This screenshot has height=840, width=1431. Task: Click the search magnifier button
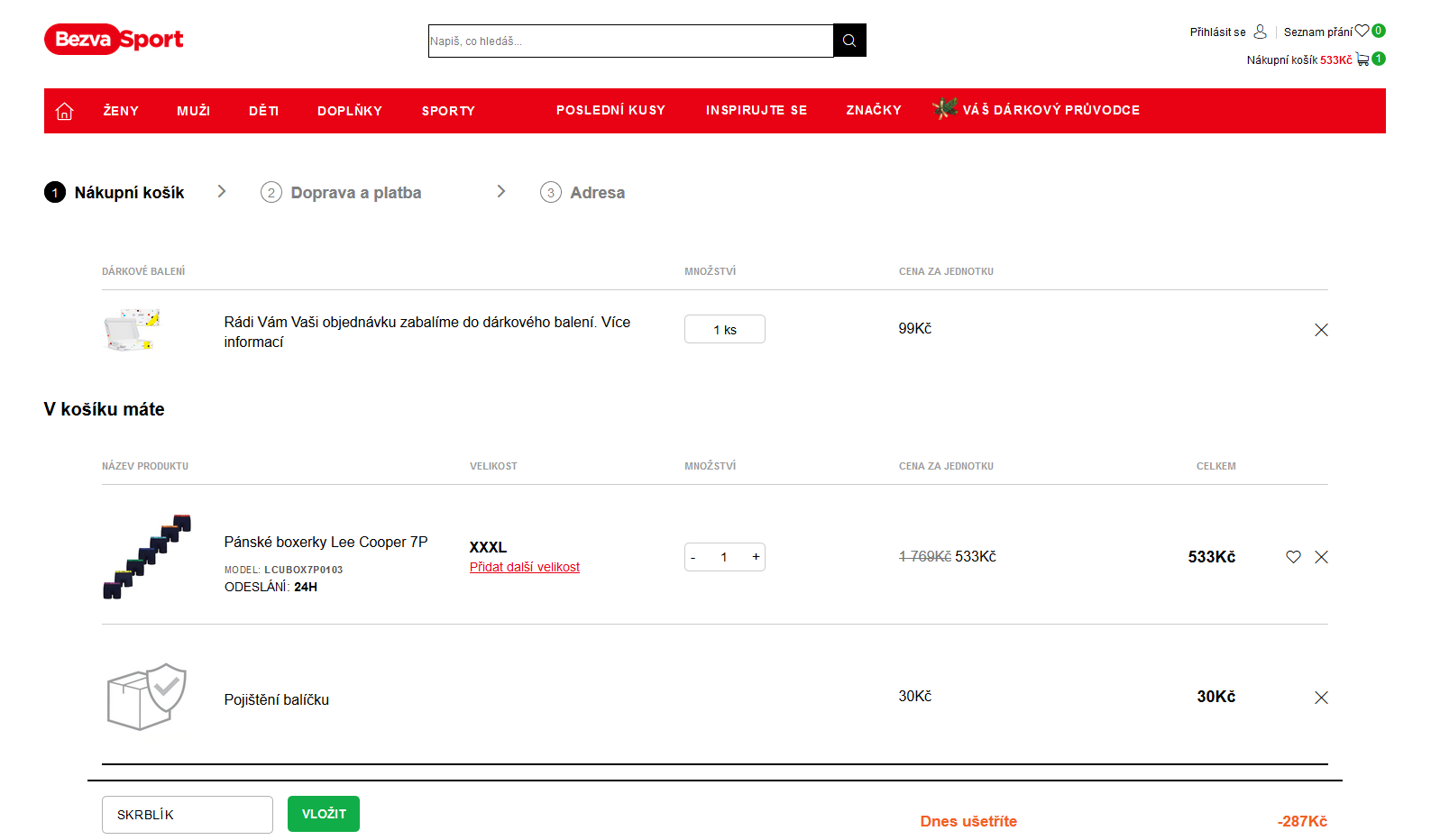(x=849, y=41)
